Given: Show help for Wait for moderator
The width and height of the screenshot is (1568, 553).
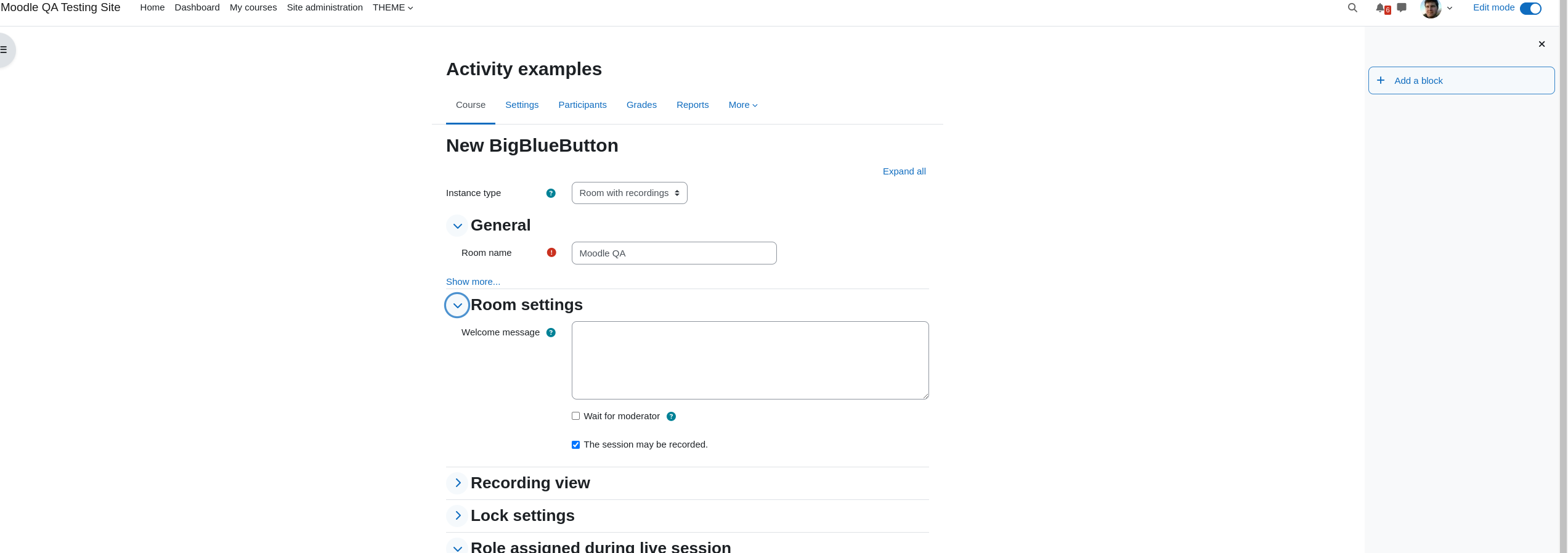Looking at the screenshot, I should pos(672,416).
